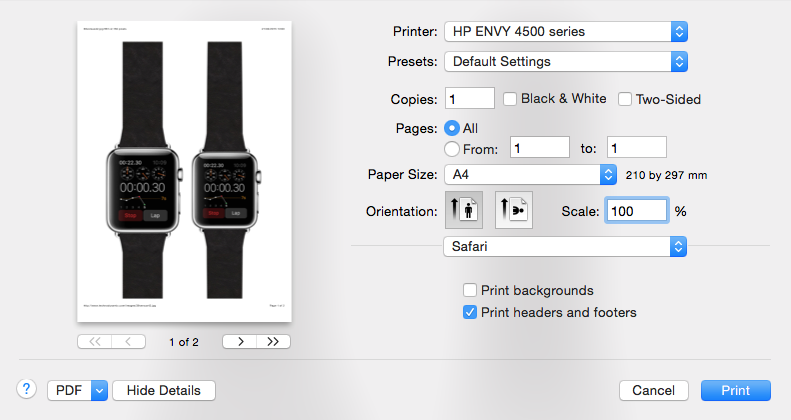Jump to last preview page arrow
This screenshot has width=791, height=420.
tap(273, 341)
